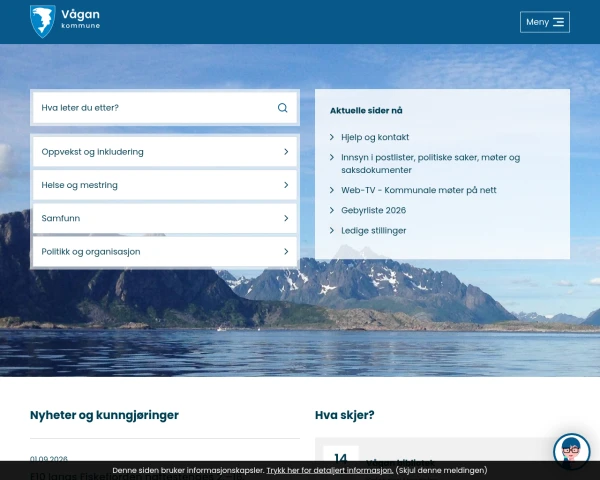The height and width of the screenshot is (480, 600).
Task: Expand Oppvekst og inkludering chevron
Action: (x=286, y=152)
